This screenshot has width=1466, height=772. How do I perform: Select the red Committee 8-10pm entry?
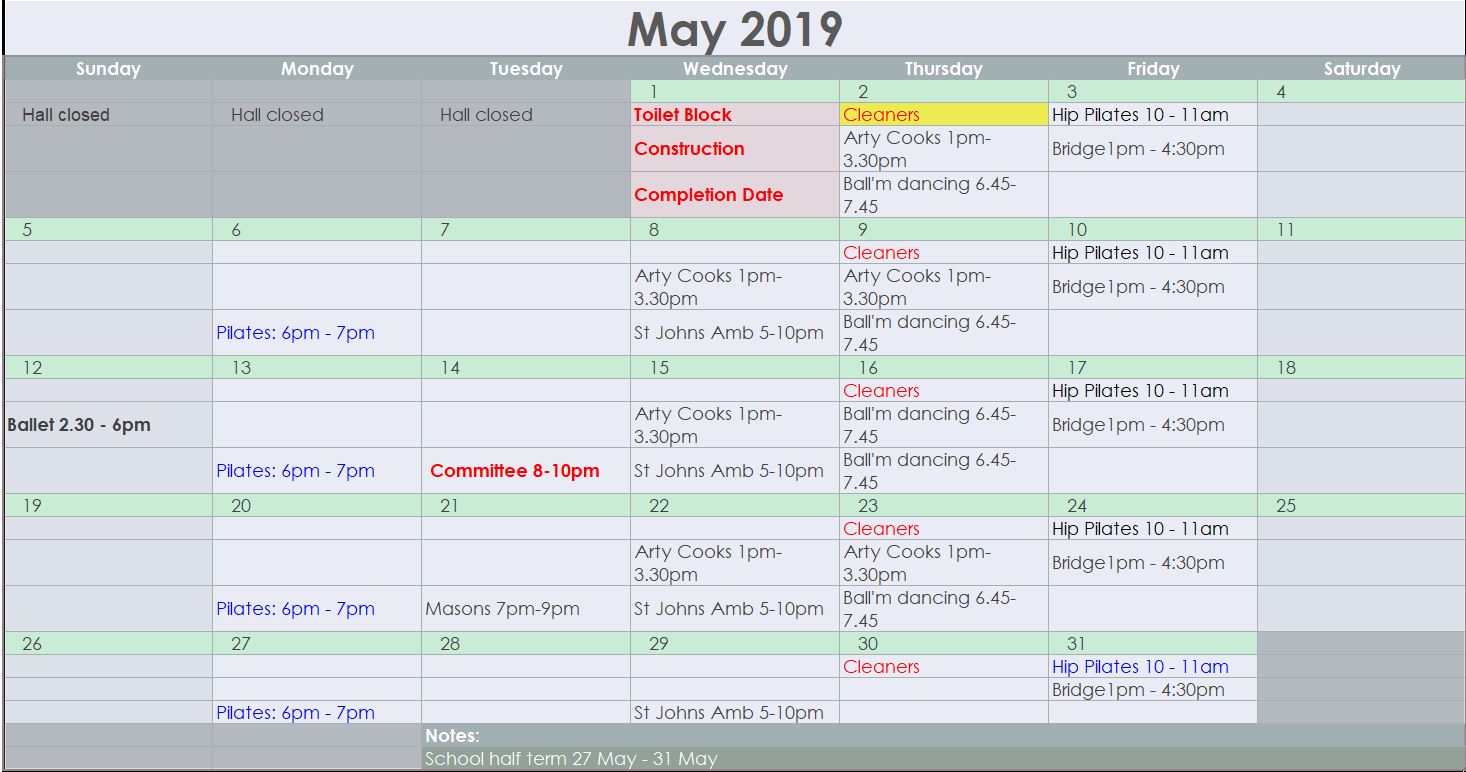pos(515,471)
